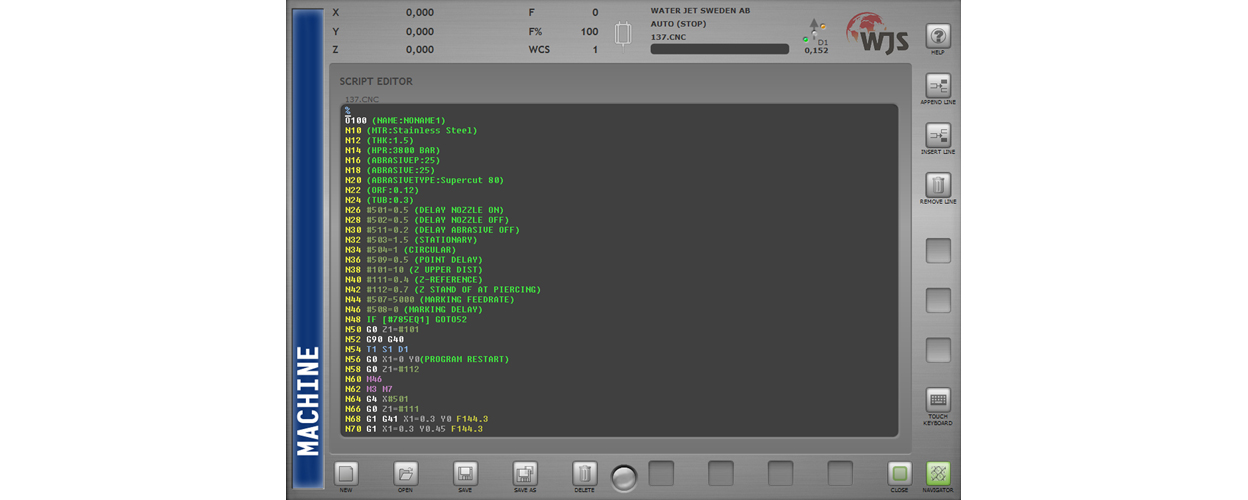Image resolution: width=1248 pixels, height=500 pixels.
Task: Open the Touch Keyboard
Action: tap(937, 400)
